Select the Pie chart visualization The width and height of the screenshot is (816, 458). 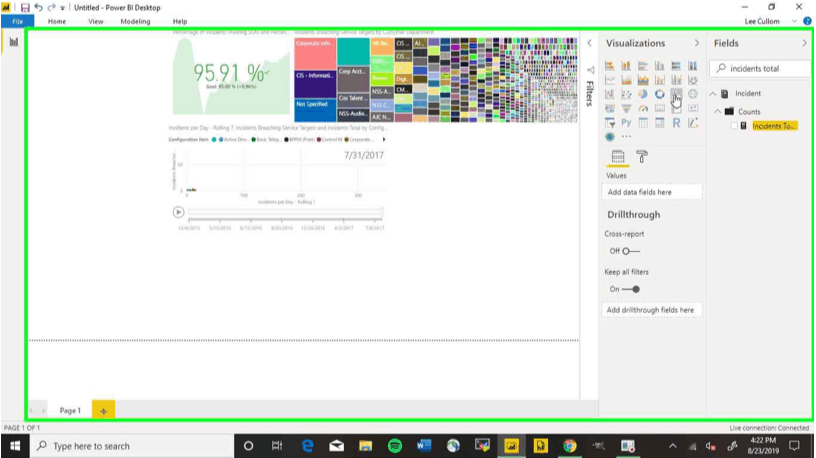(x=643, y=94)
